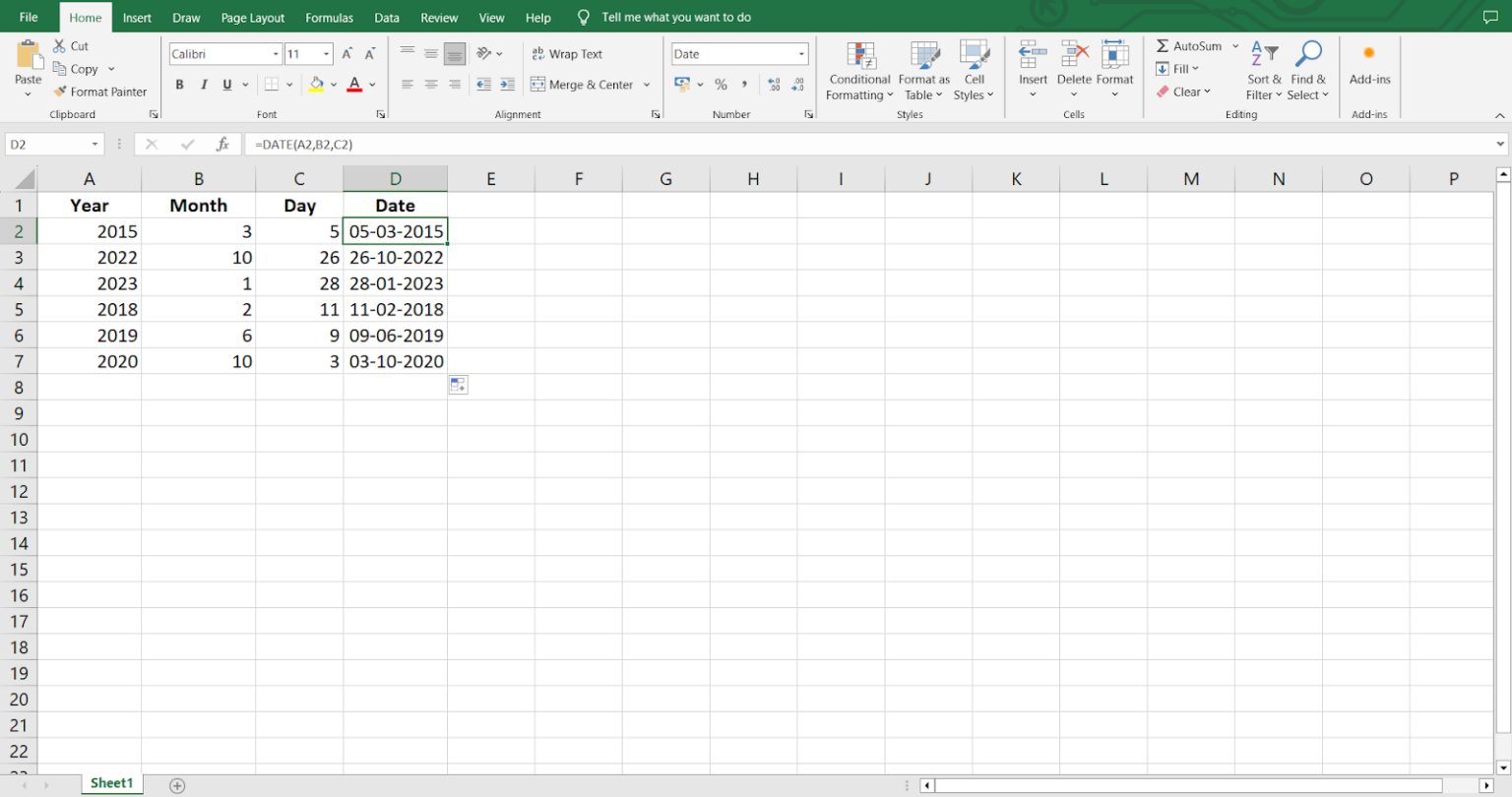Open Conditional Formatting menu
1512x797 pixels.
click(x=859, y=72)
